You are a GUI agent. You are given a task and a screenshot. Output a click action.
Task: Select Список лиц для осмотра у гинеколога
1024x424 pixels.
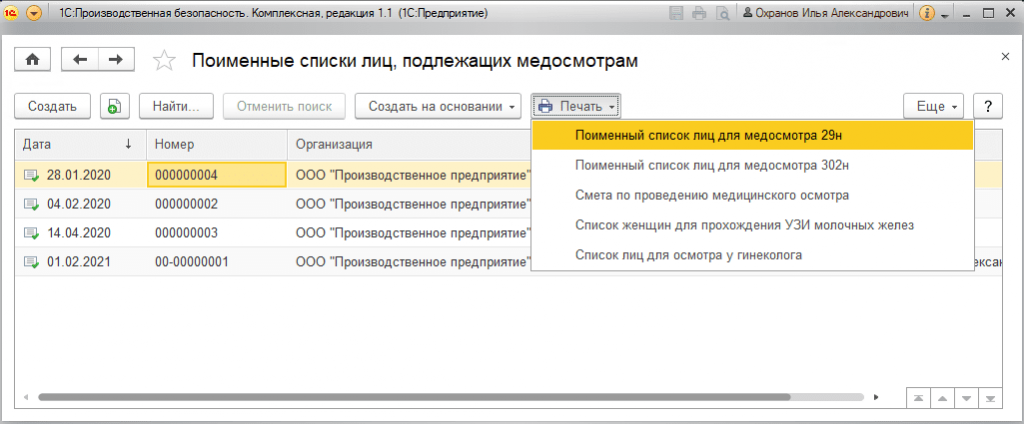coord(752,255)
